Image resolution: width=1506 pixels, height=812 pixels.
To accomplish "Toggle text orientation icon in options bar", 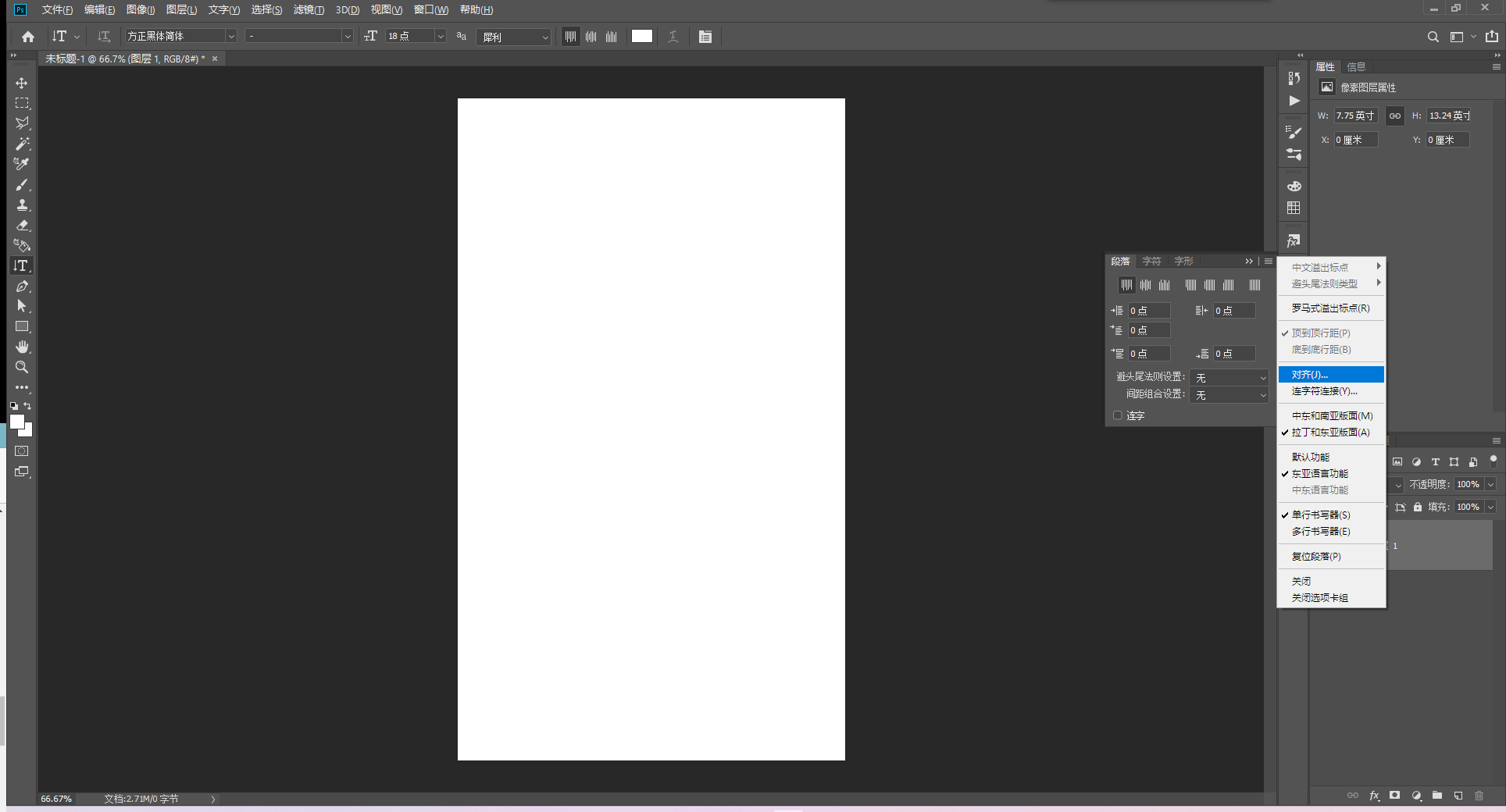I will (x=104, y=37).
